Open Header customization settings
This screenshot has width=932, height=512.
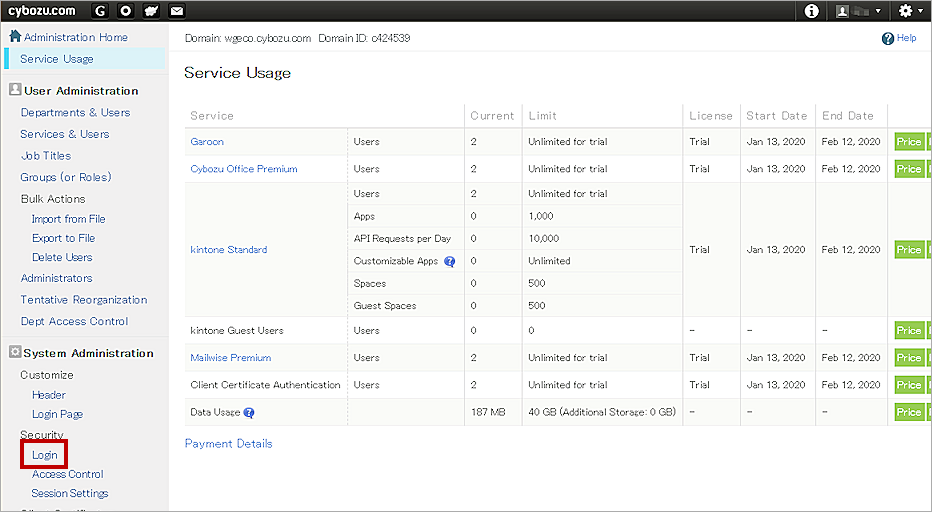click(x=49, y=395)
